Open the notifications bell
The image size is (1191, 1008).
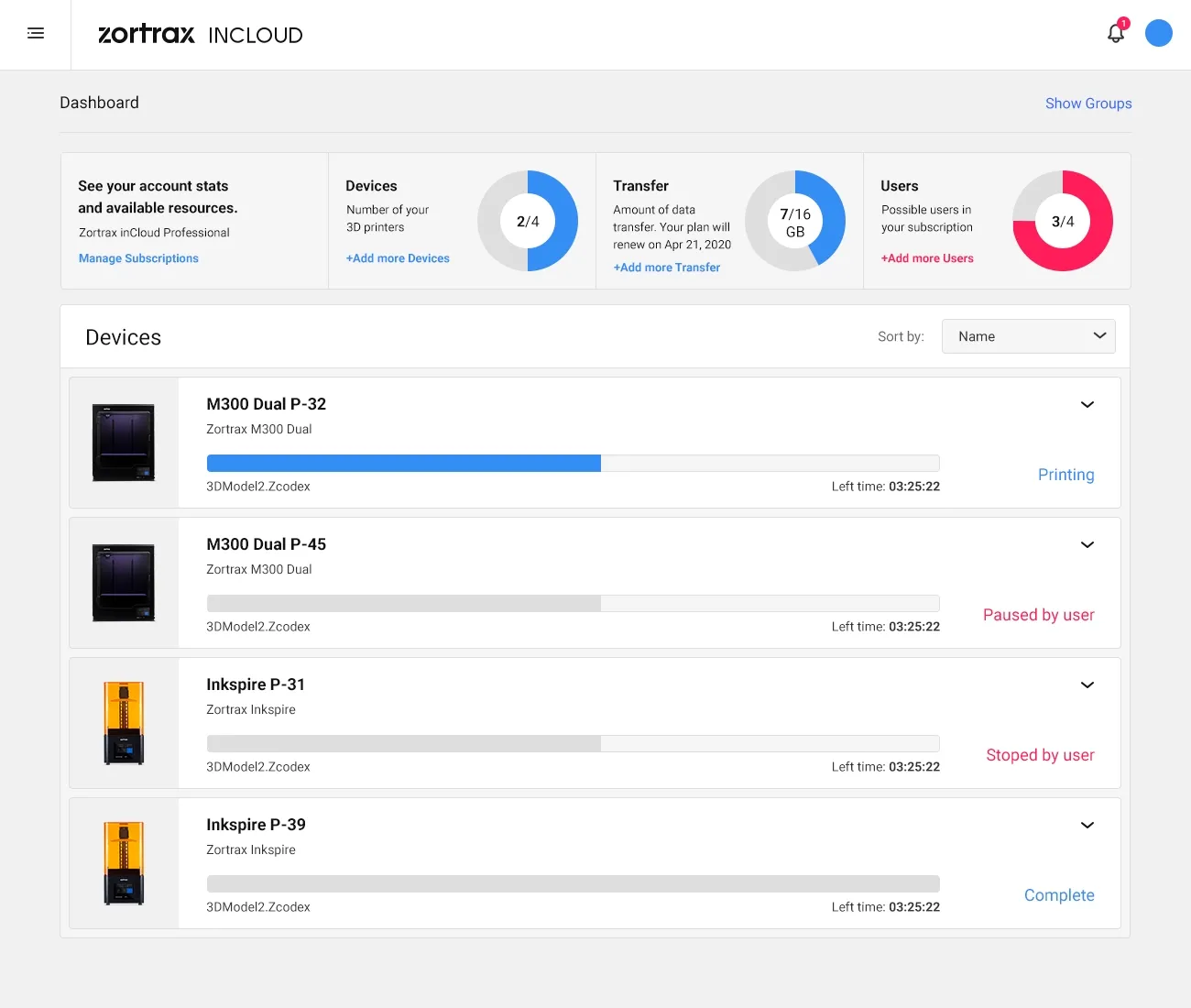click(x=1115, y=34)
